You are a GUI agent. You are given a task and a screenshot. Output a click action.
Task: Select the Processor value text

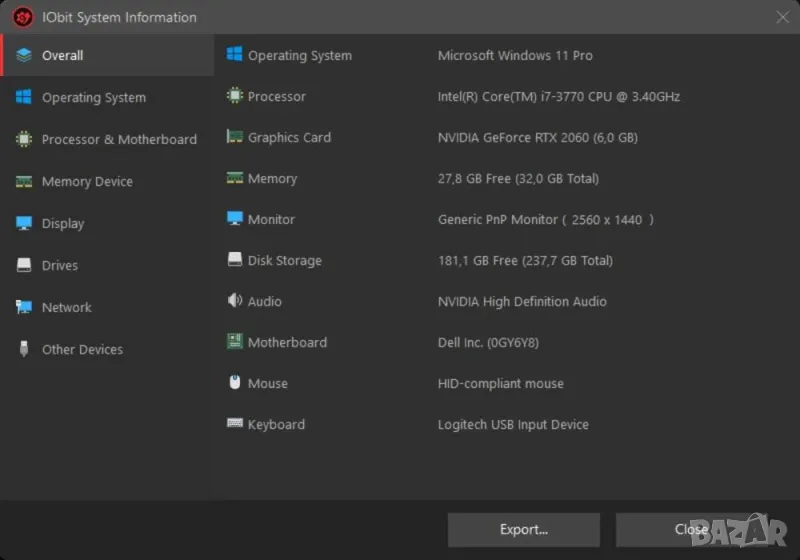click(x=558, y=97)
